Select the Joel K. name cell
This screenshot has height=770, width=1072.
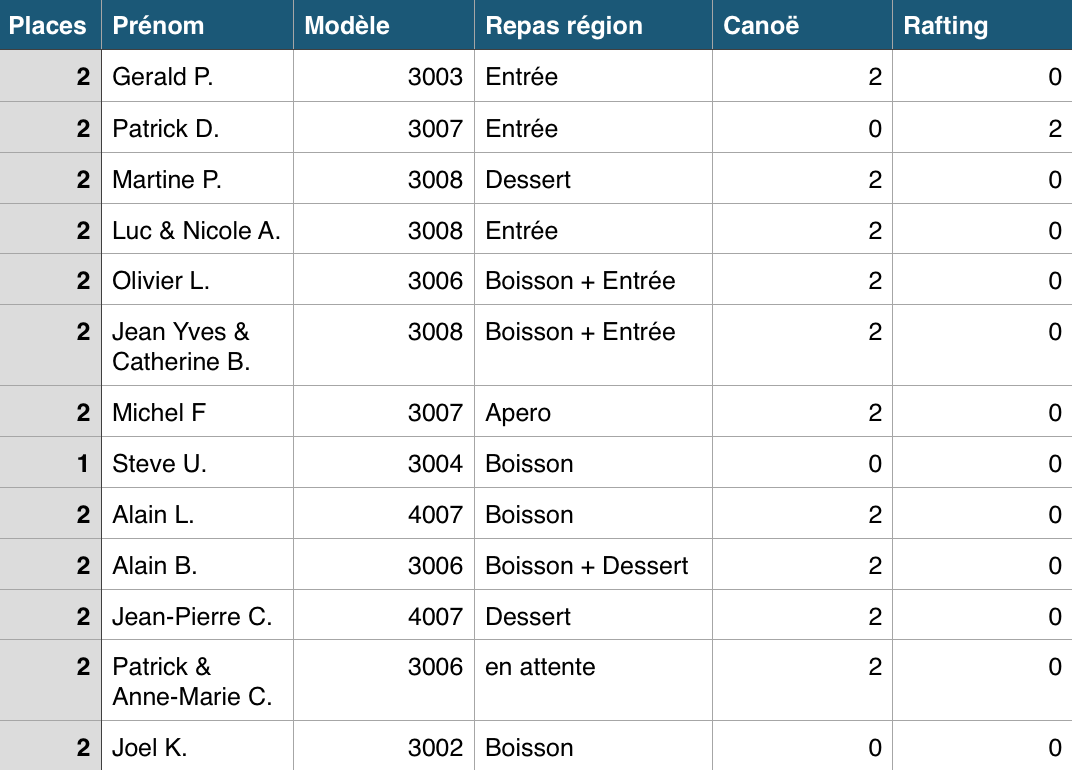click(198, 746)
